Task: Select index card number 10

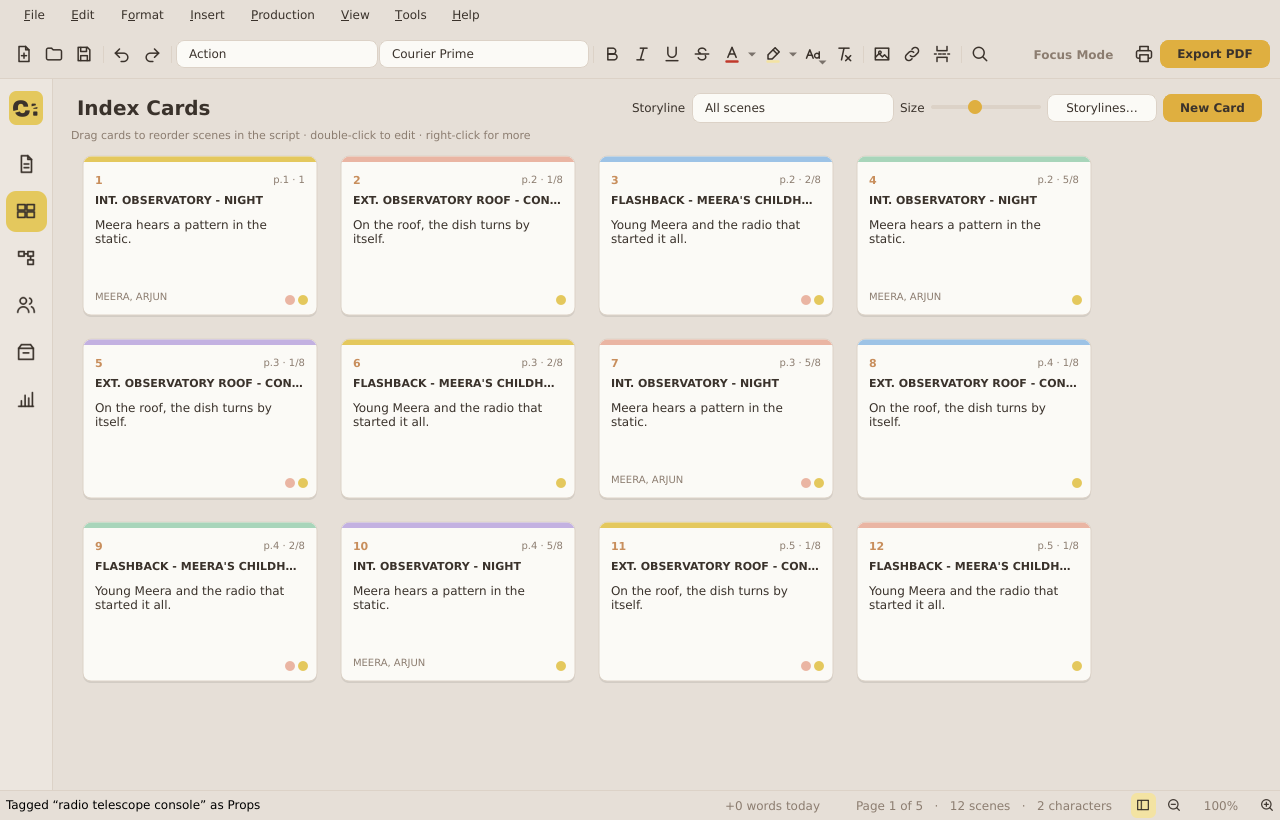Action: point(458,602)
